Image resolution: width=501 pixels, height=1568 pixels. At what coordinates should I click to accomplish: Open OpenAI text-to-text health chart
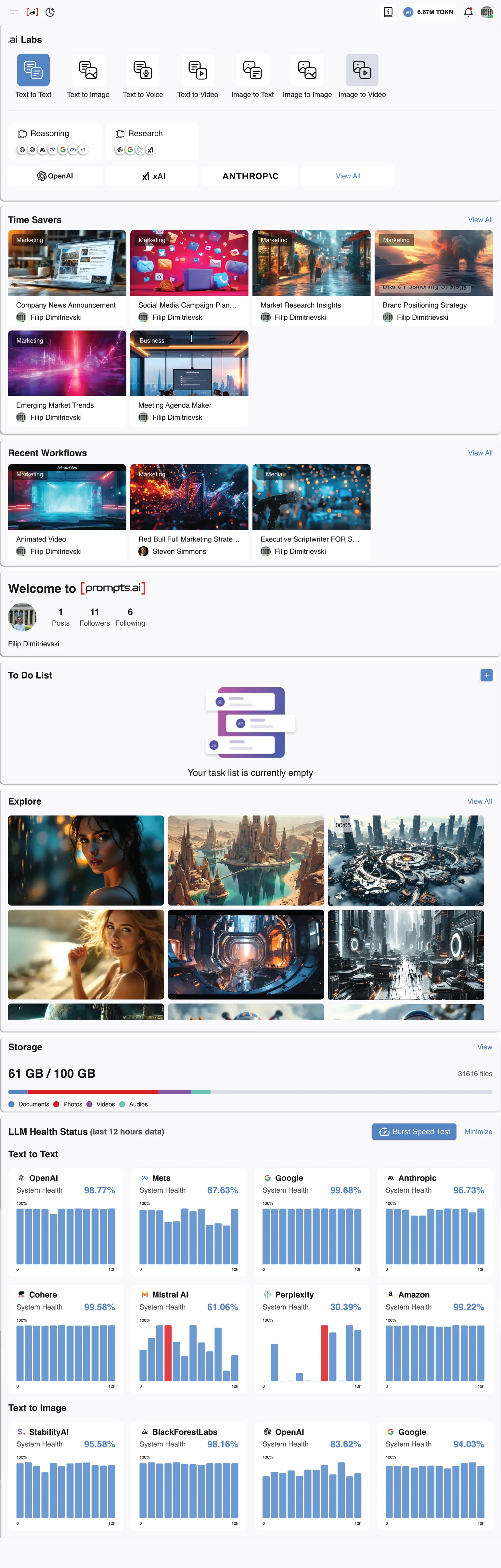[x=66, y=1236]
